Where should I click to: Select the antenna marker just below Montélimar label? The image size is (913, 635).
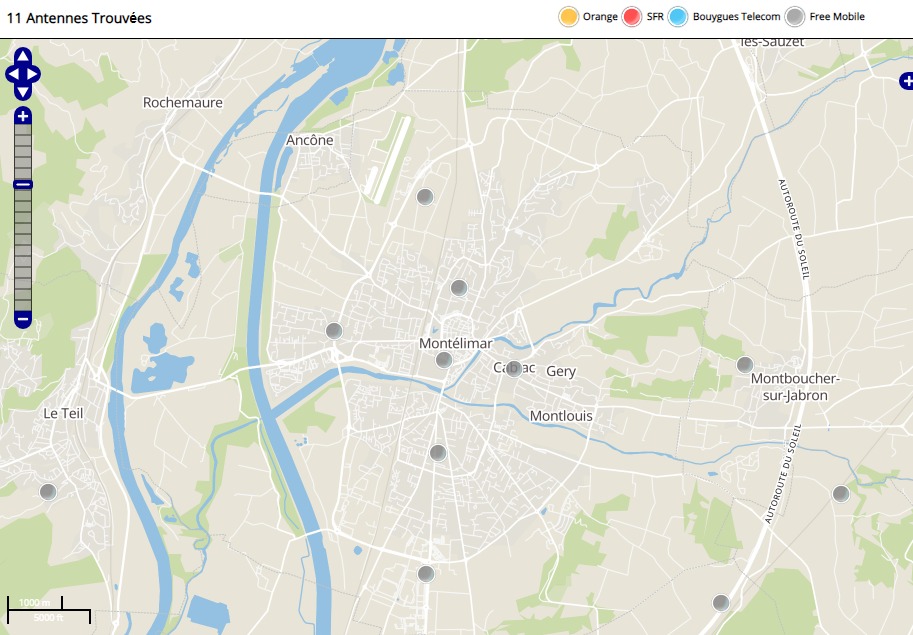[x=444, y=360]
